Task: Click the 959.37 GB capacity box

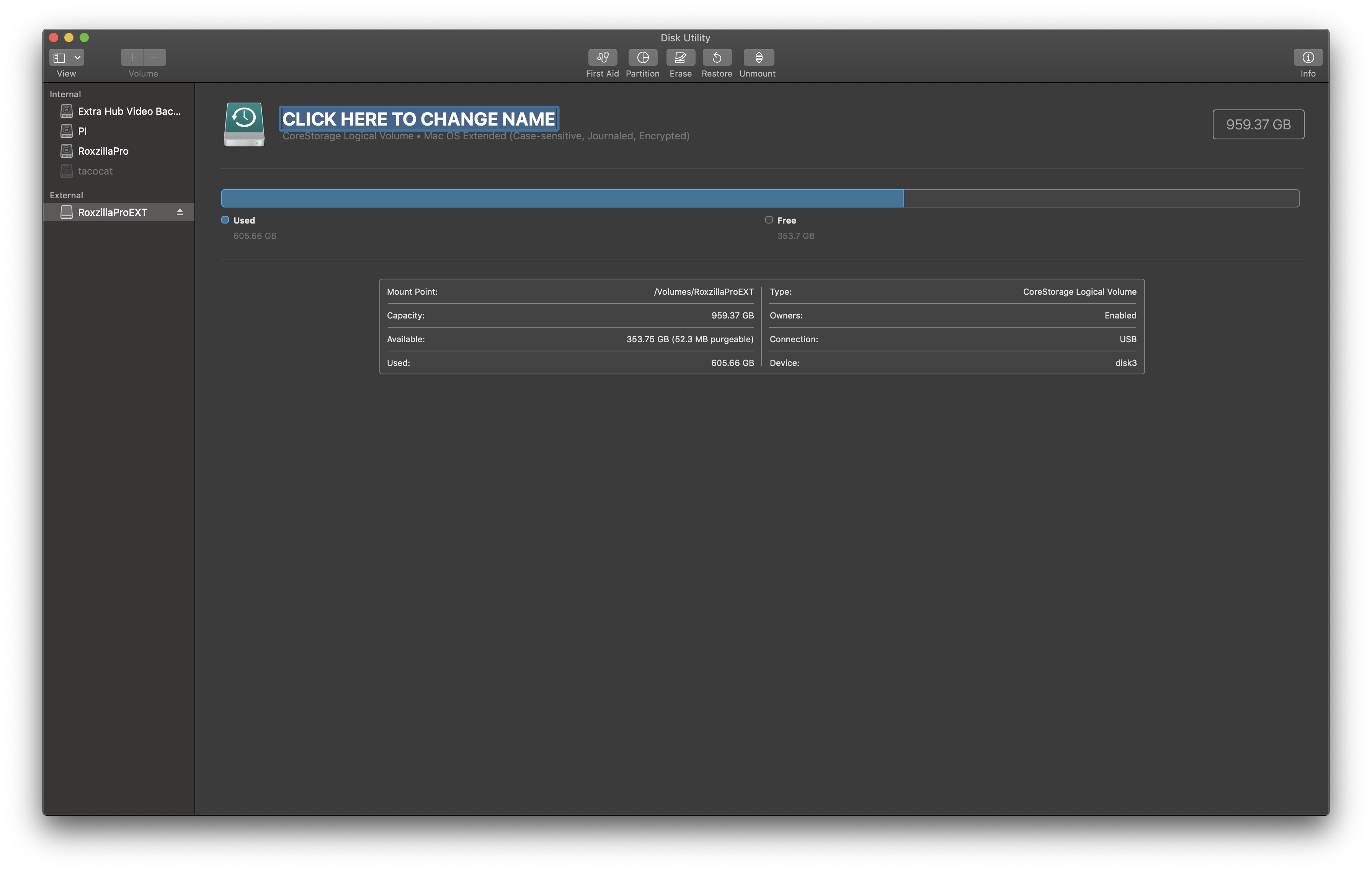Action: click(x=1258, y=124)
